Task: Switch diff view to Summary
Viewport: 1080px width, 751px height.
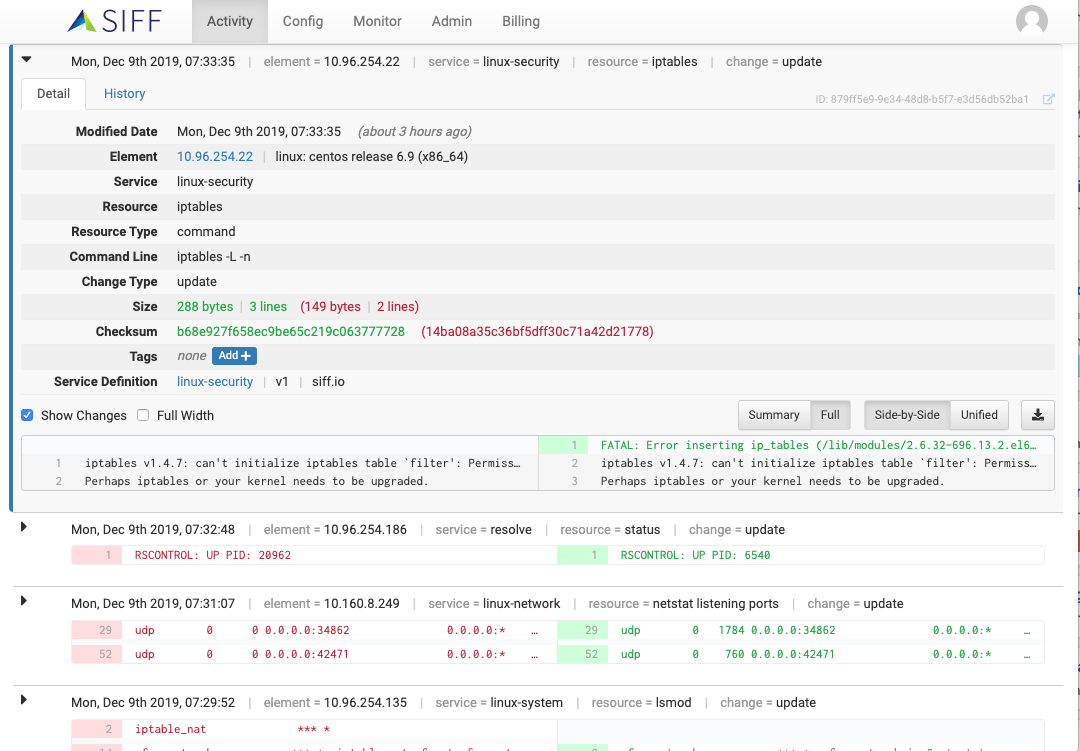Action: click(x=773, y=415)
